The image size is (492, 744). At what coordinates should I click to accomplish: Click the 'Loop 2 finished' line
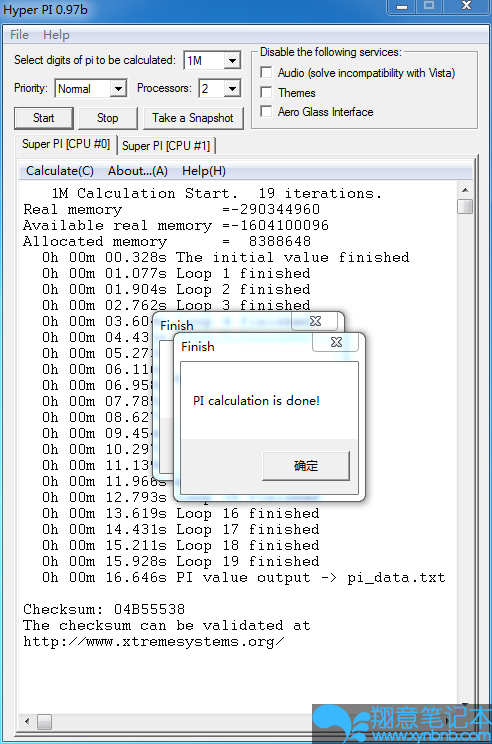click(x=176, y=289)
